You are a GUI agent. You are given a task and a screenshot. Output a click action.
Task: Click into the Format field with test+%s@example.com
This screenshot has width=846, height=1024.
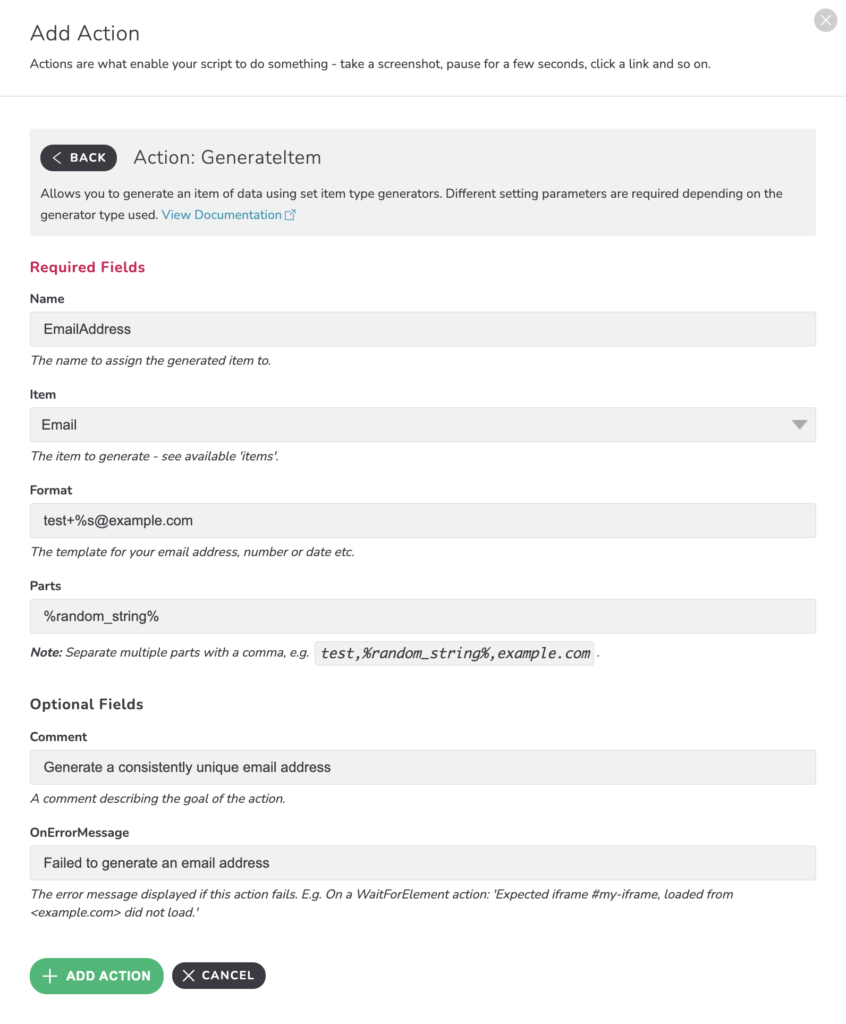(x=423, y=520)
